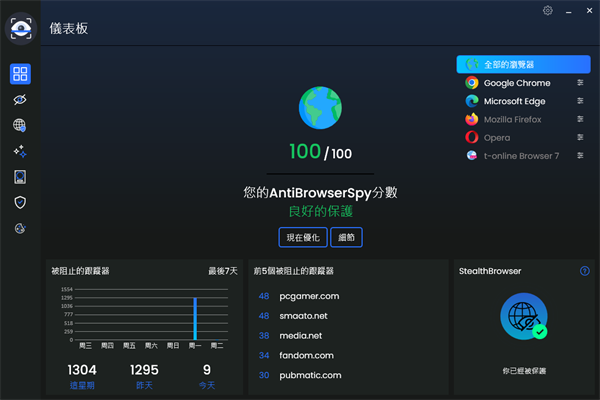
Task: Click the globe browser icon in sidebar
Action: (x=20, y=125)
